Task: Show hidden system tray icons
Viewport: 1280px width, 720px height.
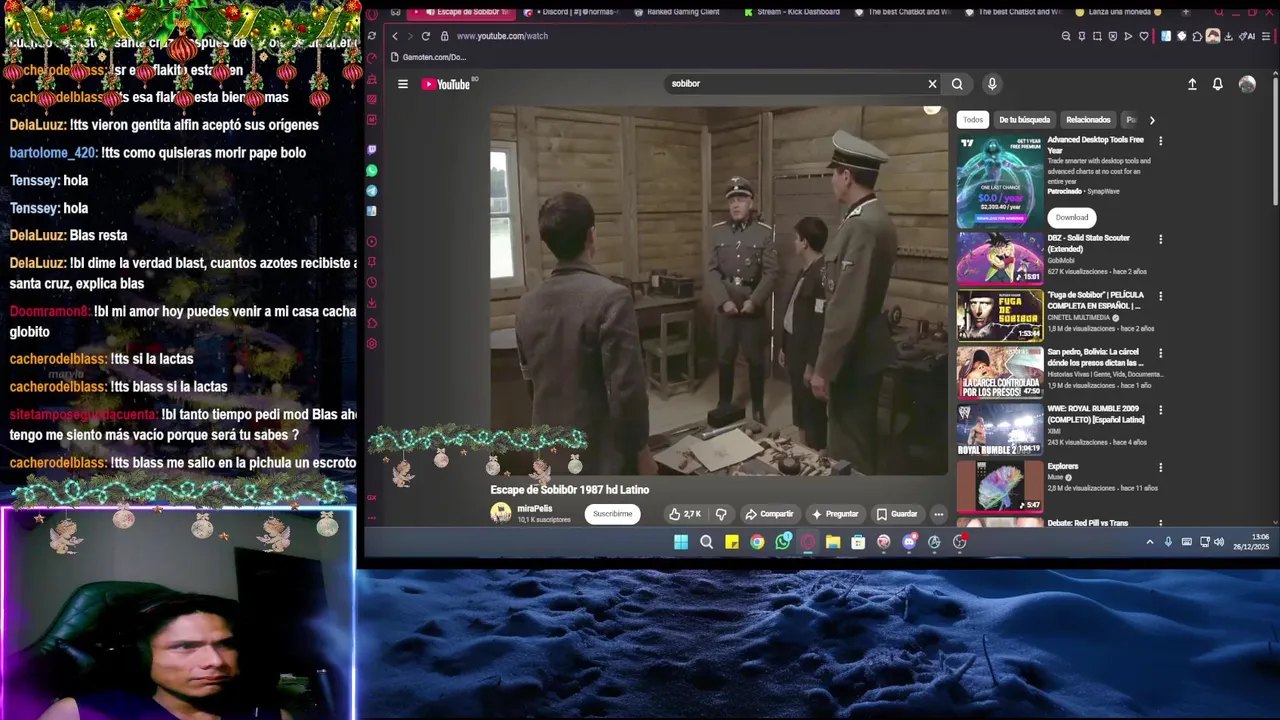Action: pyautogui.click(x=1150, y=542)
